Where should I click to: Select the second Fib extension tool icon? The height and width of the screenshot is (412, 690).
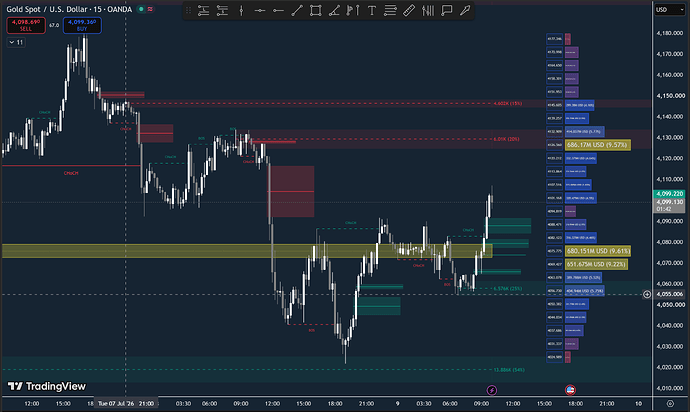(222, 11)
